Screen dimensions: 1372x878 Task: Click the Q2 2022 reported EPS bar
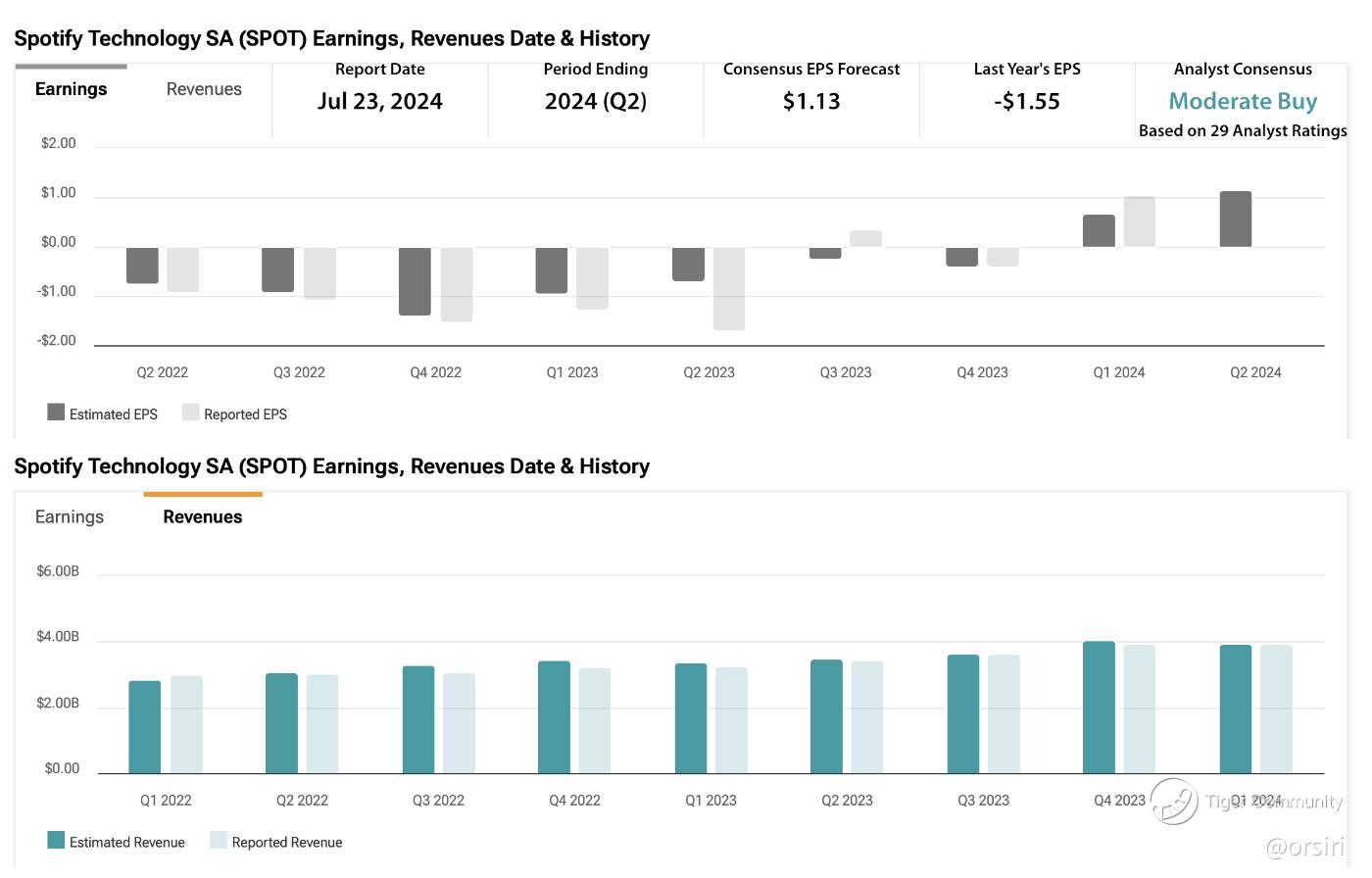tap(183, 269)
